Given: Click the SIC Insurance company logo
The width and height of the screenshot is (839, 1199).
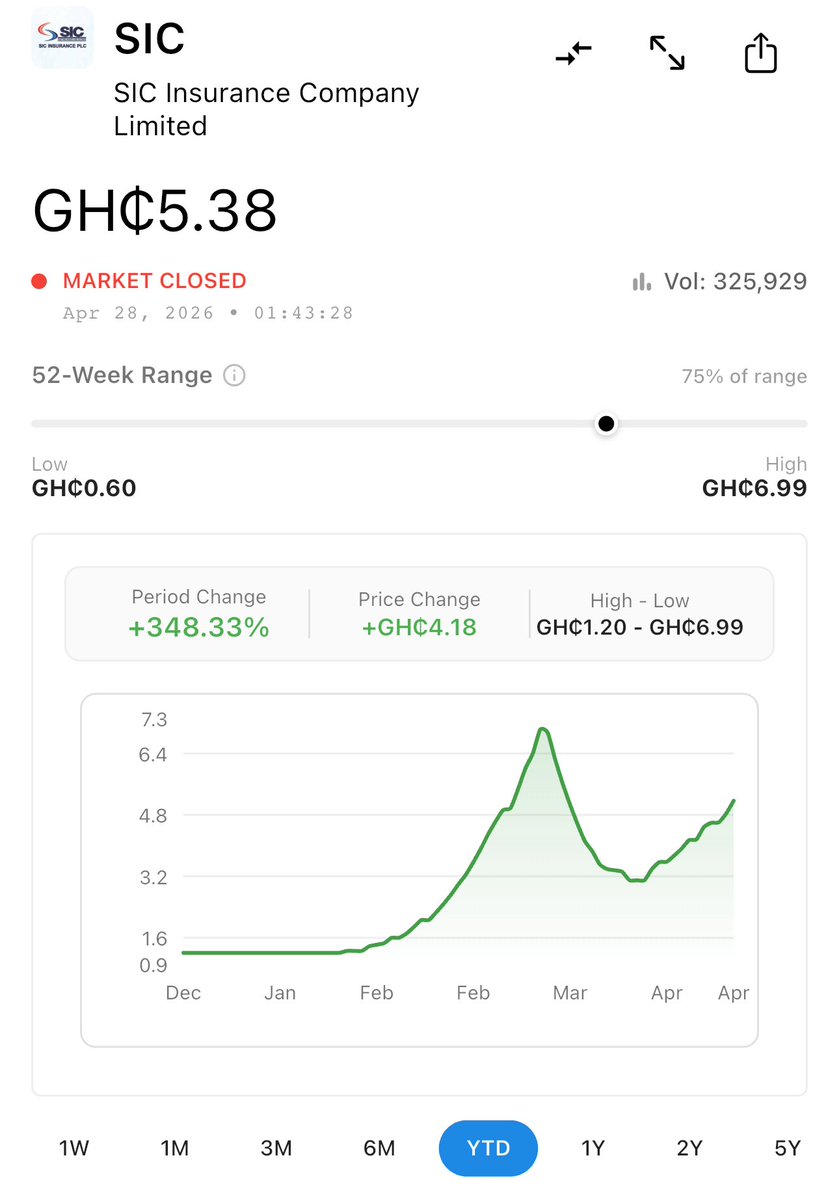Looking at the screenshot, I should click(x=61, y=40).
